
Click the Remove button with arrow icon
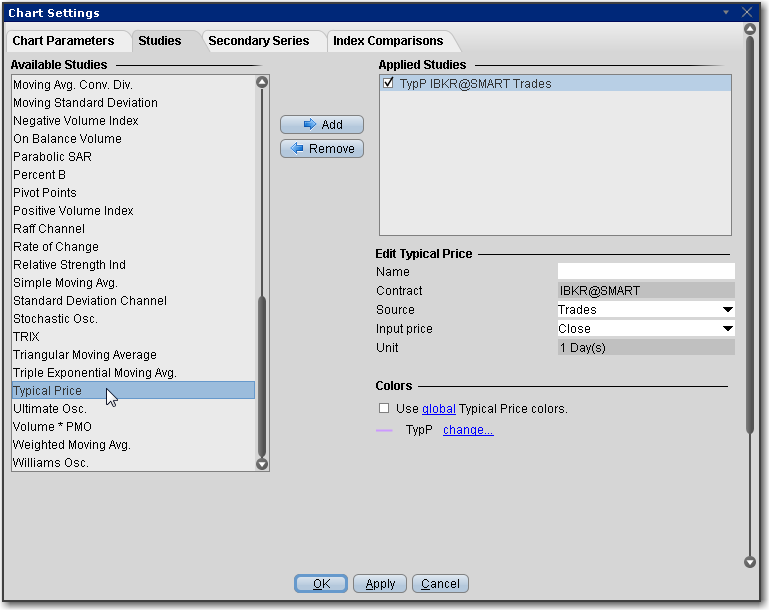point(321,149)
